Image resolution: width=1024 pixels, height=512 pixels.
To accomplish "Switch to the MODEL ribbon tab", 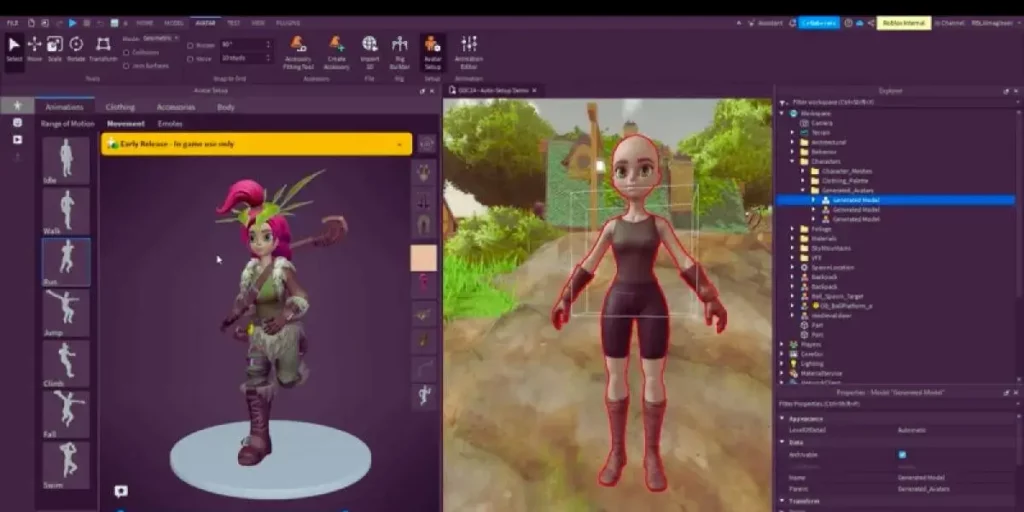I will [x=174, y=23].
